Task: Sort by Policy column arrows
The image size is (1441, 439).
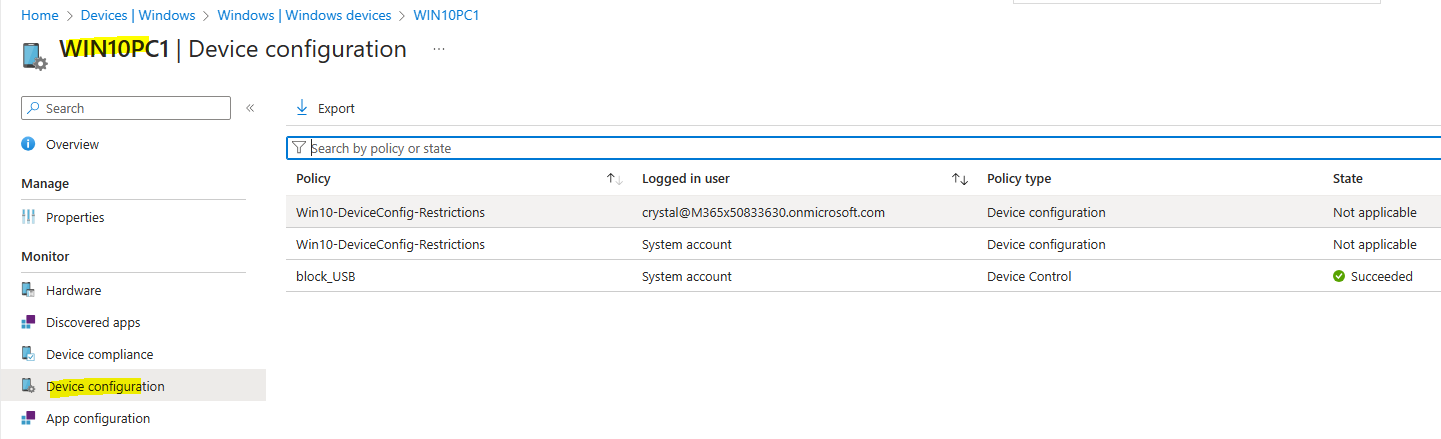Action: pyautogui.click(x=615, y=179)
